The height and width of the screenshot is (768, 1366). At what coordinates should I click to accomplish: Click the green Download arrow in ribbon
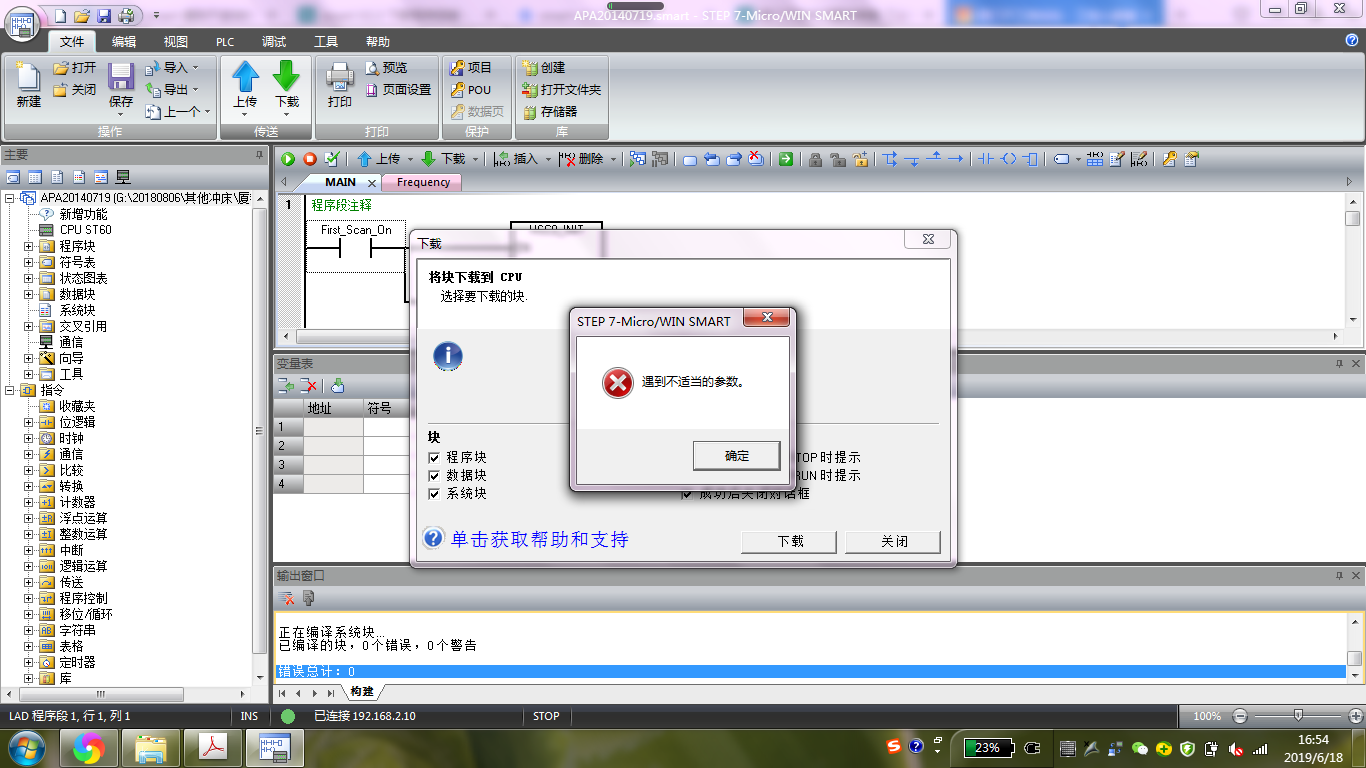[286, 78]
